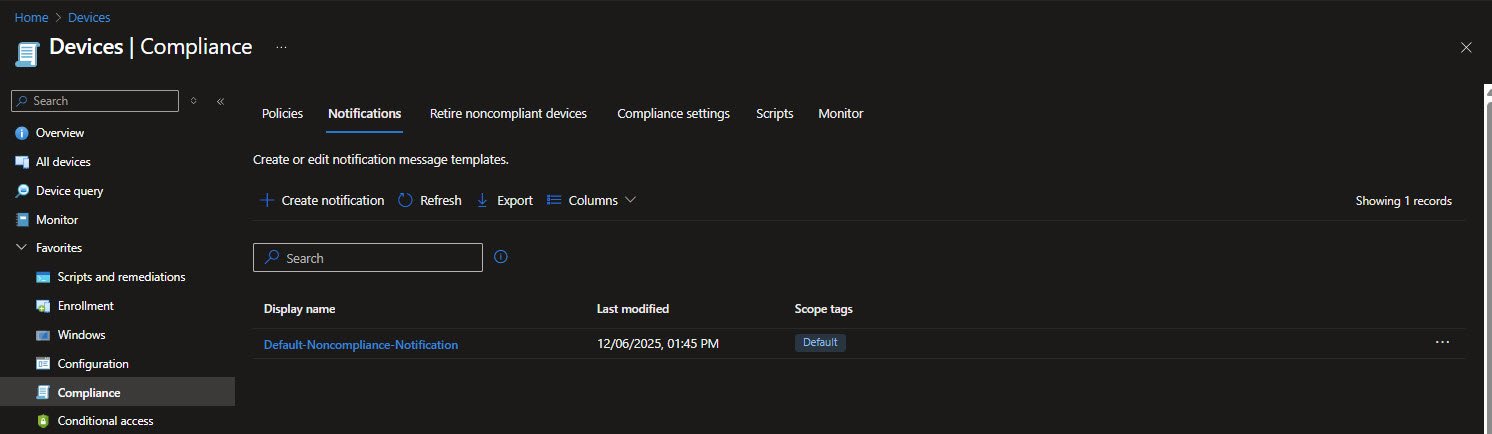Open Default-Noncompliance-Notification link
Image resolution: width=1492 pixels, height=434 pixels.
click(x=361, y=344)
